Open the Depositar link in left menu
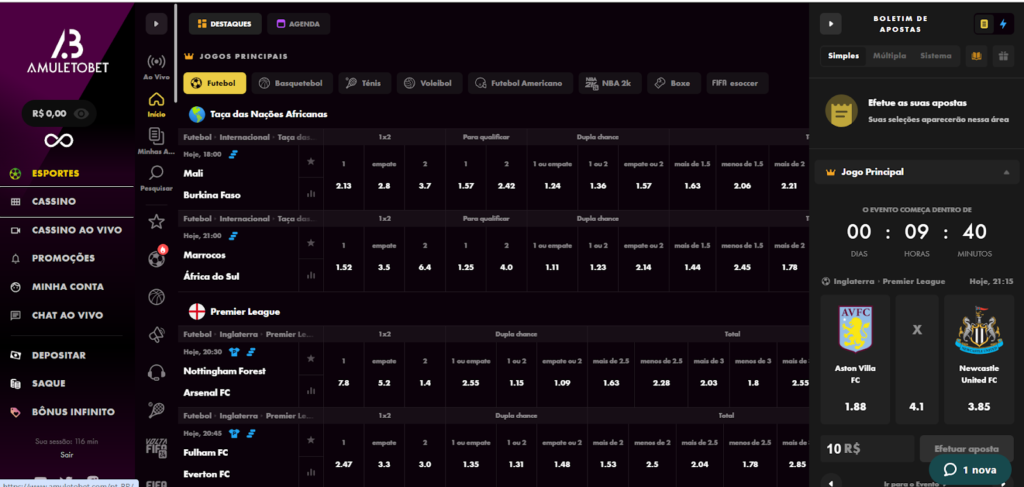The width and height of the screenshot is (1024, 487). coord(59,355)
